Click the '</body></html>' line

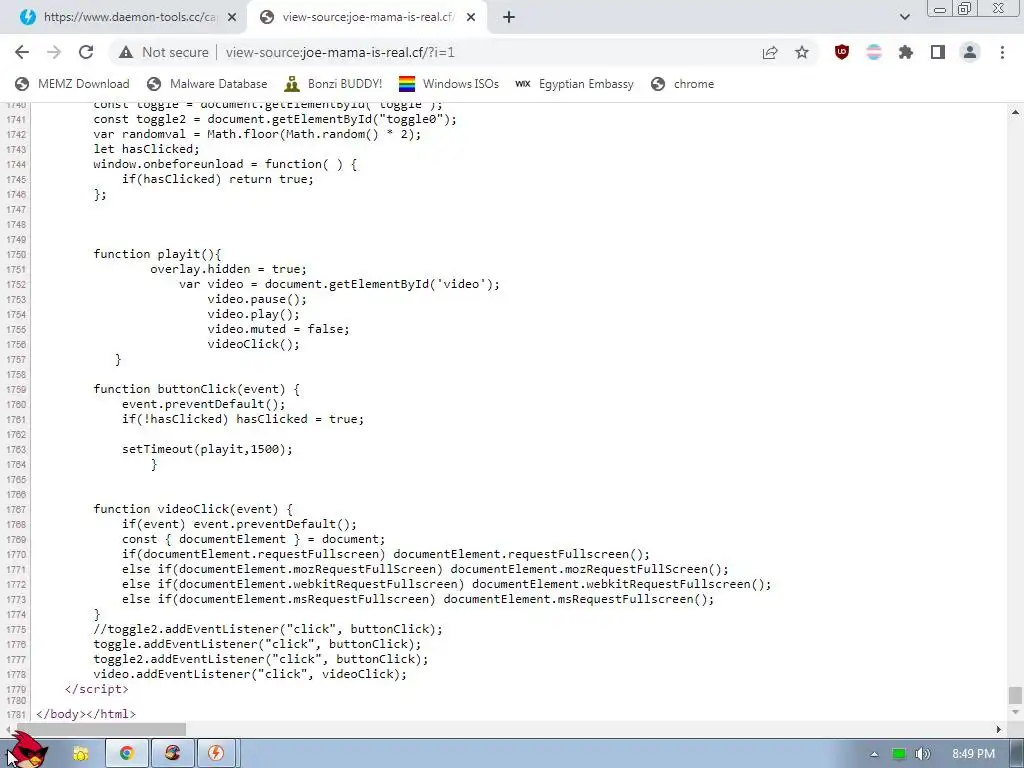point(86,714)
